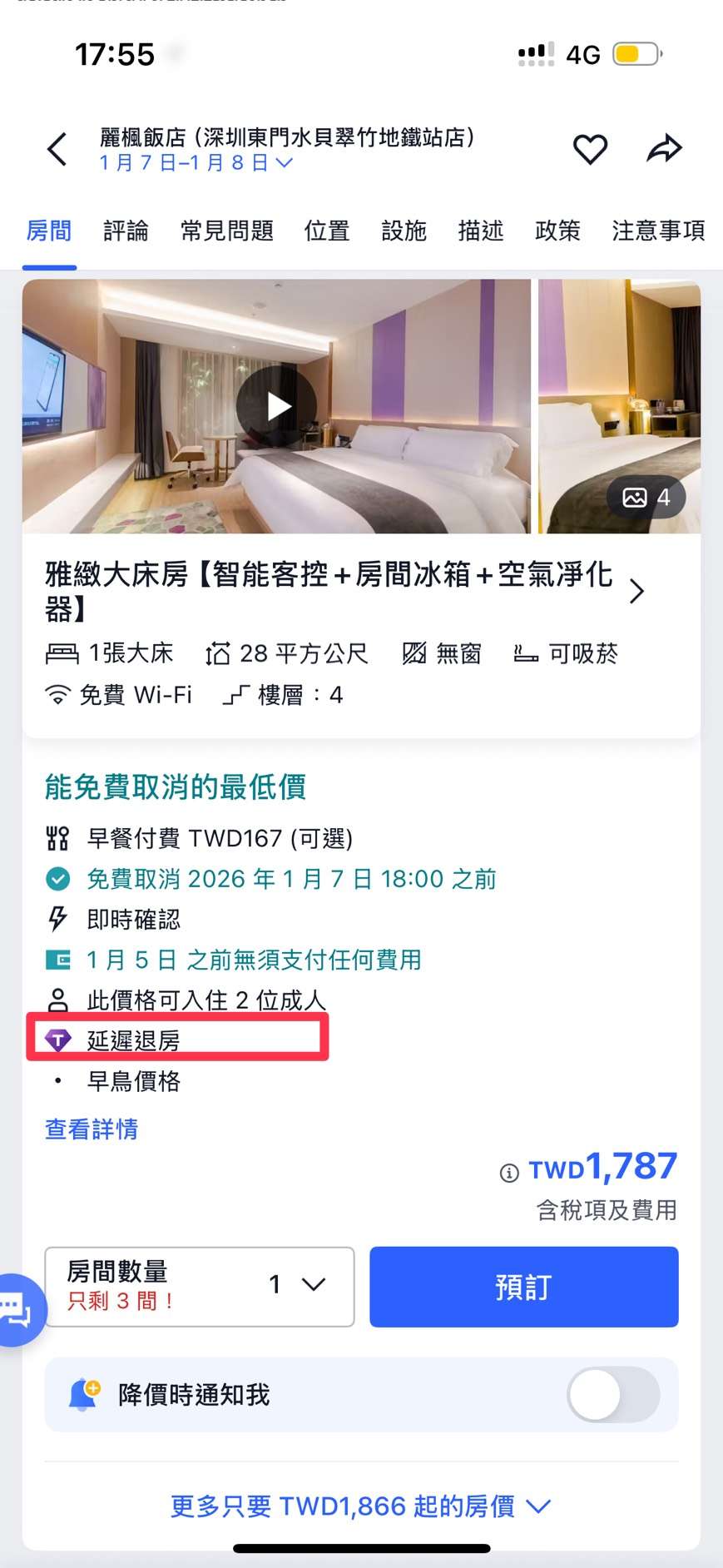
Task: Toggle the 降價時通知我 switch
Action: 613,1395
